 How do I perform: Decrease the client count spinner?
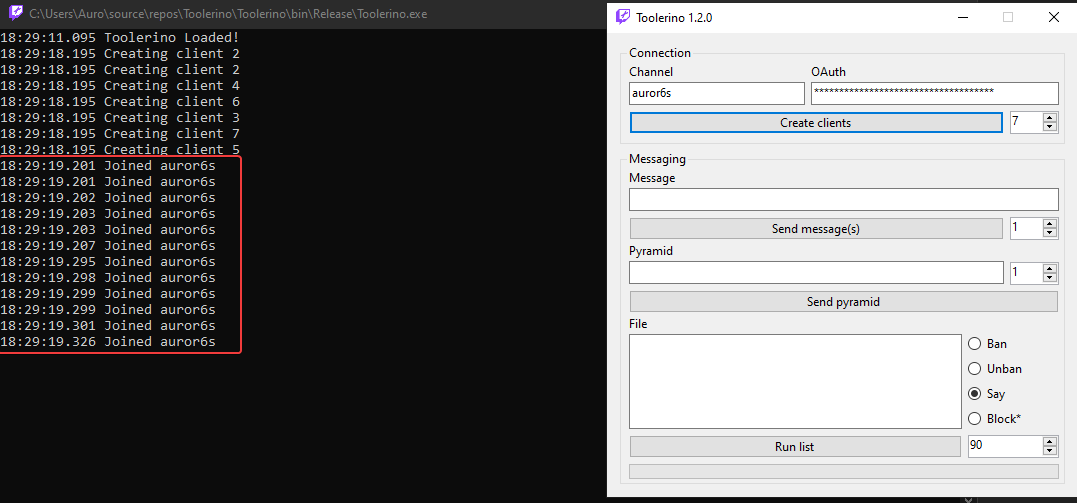point(1050,127)
